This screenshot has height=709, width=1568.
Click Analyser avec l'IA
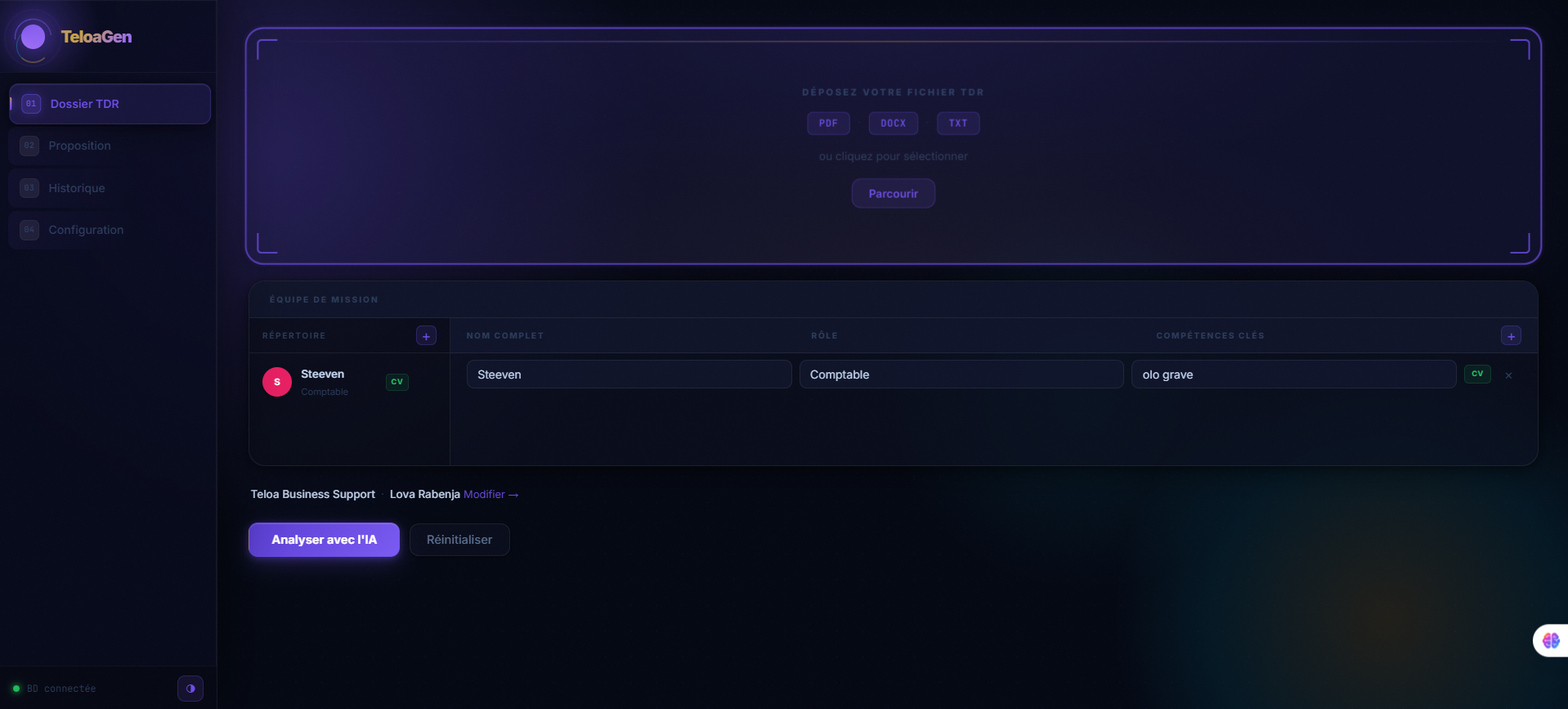[x=324, y=540]
